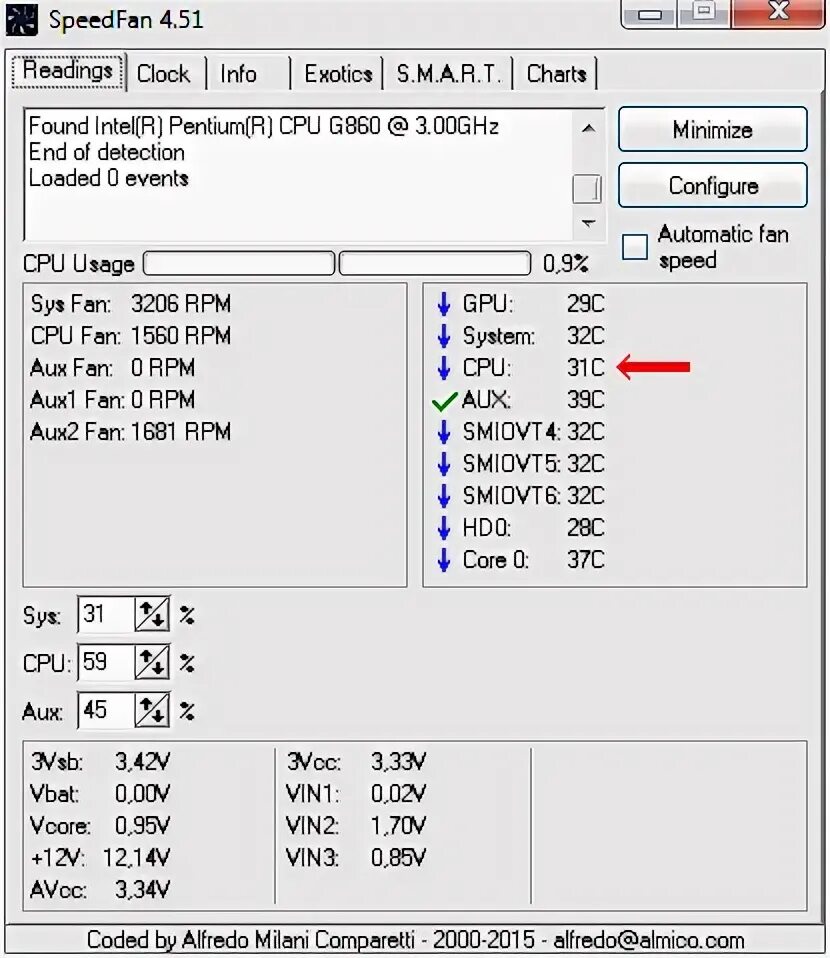Screen dimensions: 830x958
Task: Click the arrow icon beside SMIOVT4
Action: (x=444, y=432)
